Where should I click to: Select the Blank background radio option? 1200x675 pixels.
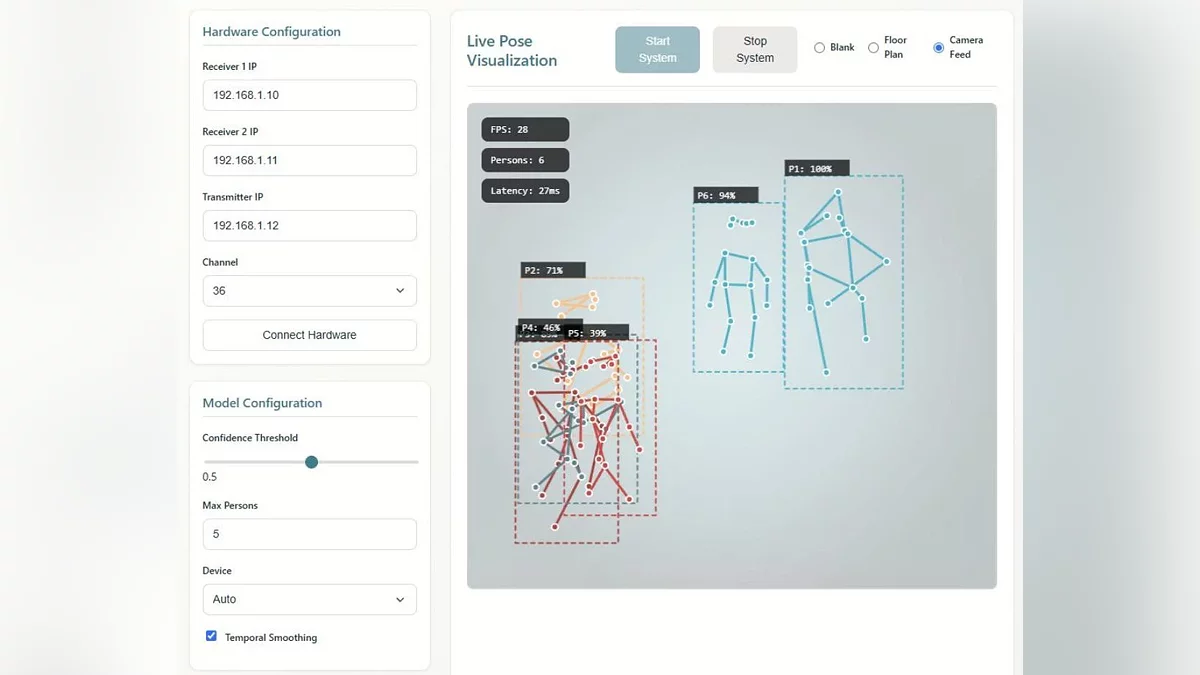820,48
